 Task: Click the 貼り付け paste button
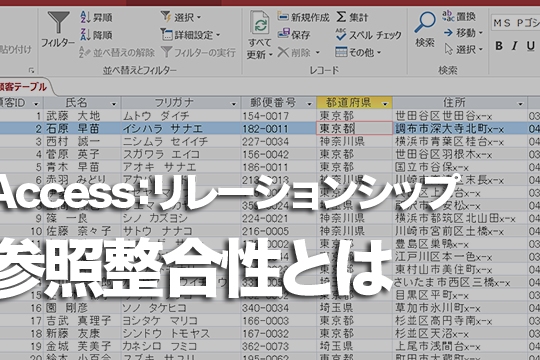(x=15, y=49)
